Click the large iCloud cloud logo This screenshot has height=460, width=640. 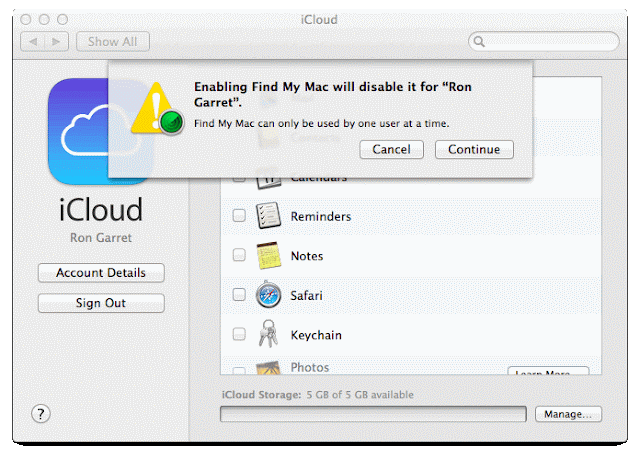[x=100, y=131]
